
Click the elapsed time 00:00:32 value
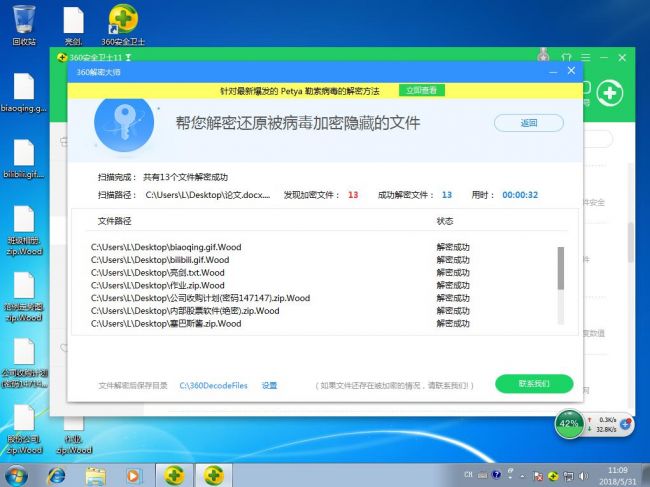(x=520, y=195)
